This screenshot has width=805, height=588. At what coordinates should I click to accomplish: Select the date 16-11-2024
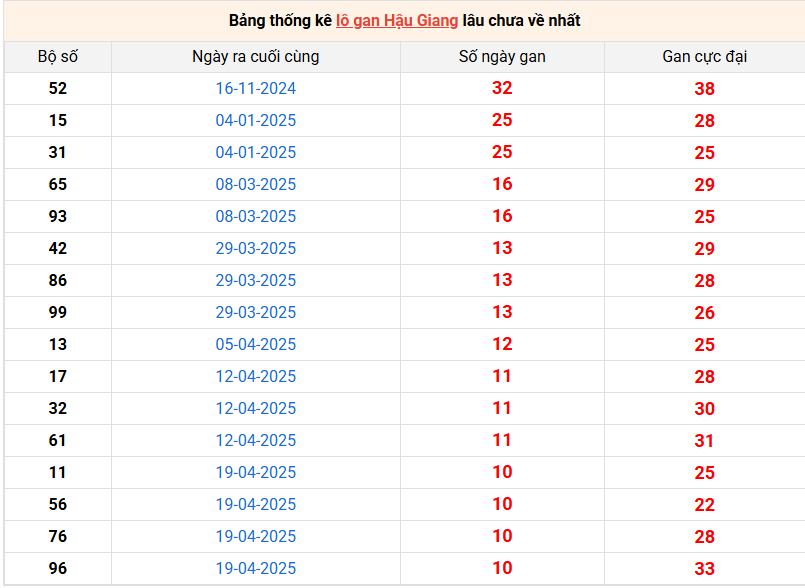click(x=256, y=88)
